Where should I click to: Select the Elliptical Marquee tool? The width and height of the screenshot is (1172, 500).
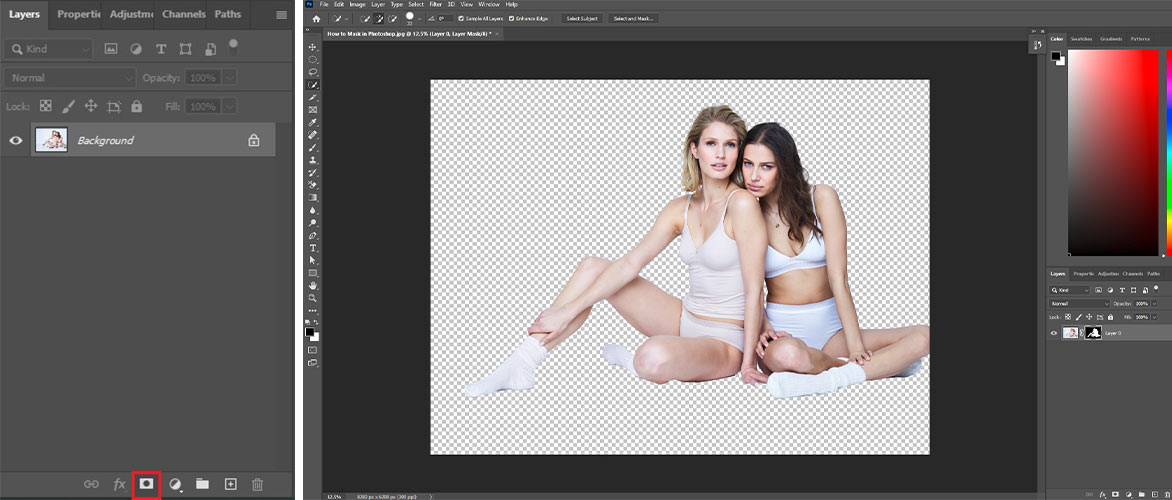(313, 59)
